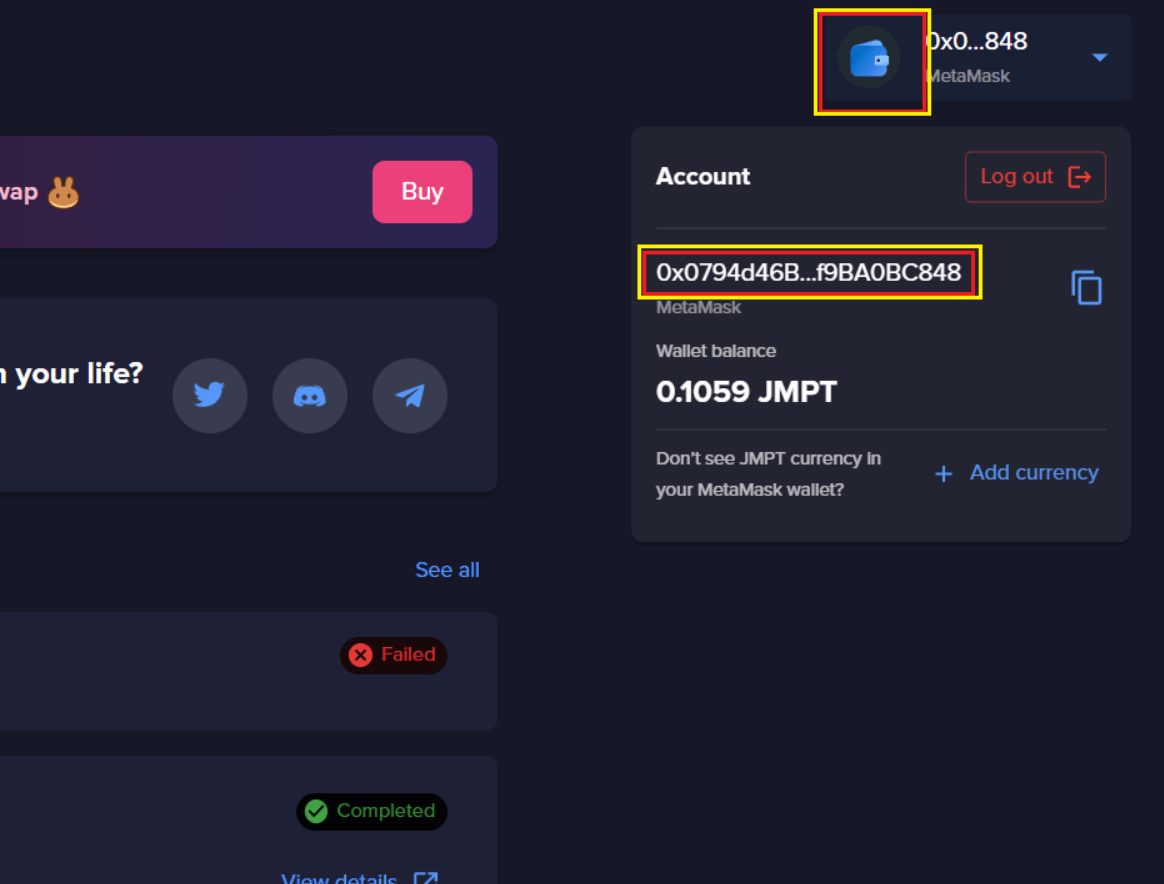Select the wallet address 0x0794d46B...f9BA0BC848

click(808, 272)
